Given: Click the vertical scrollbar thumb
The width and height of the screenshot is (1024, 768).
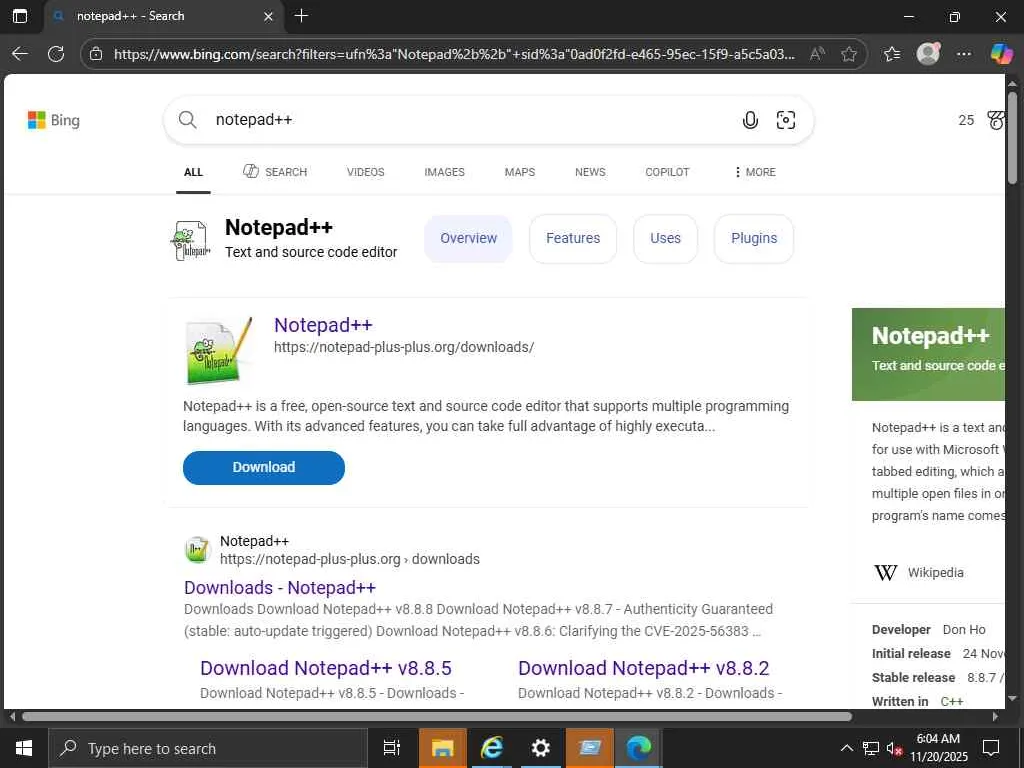Looking at the screenshot, I should (x=1012, y=137).
